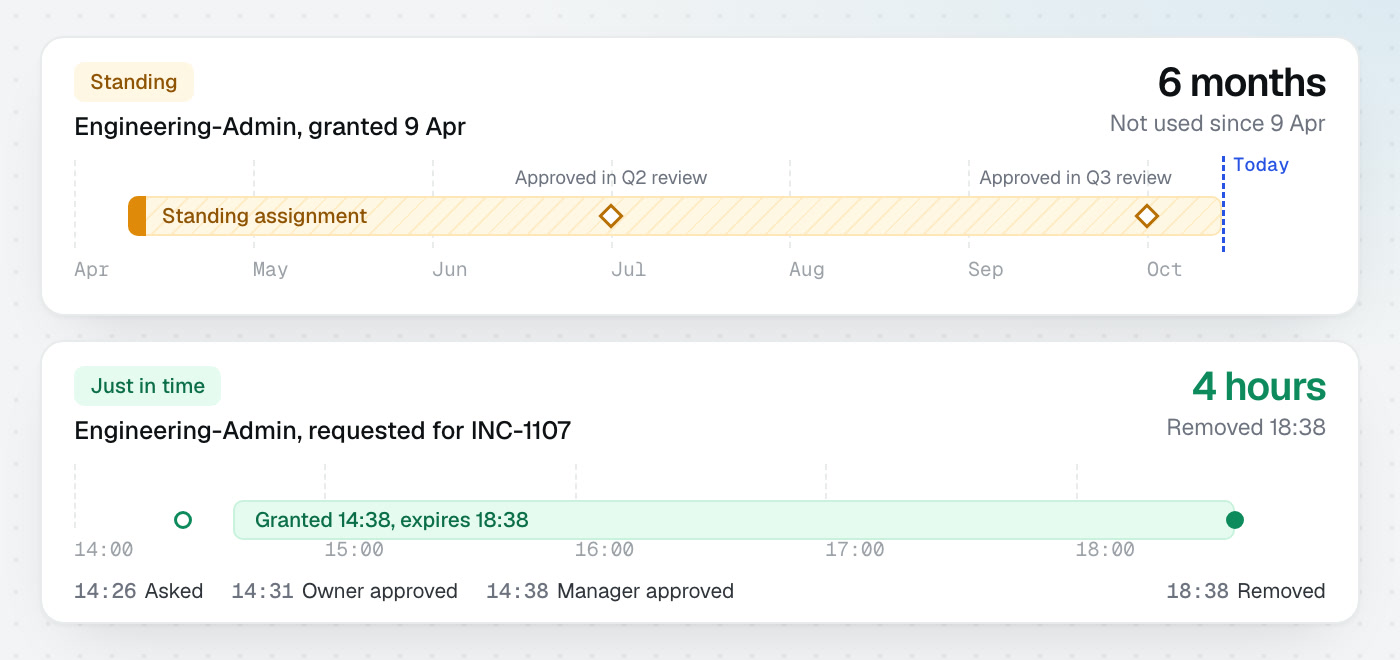Click the Jul axis label
Screen dimensions: 1400x660
click(x=628, y=270)
